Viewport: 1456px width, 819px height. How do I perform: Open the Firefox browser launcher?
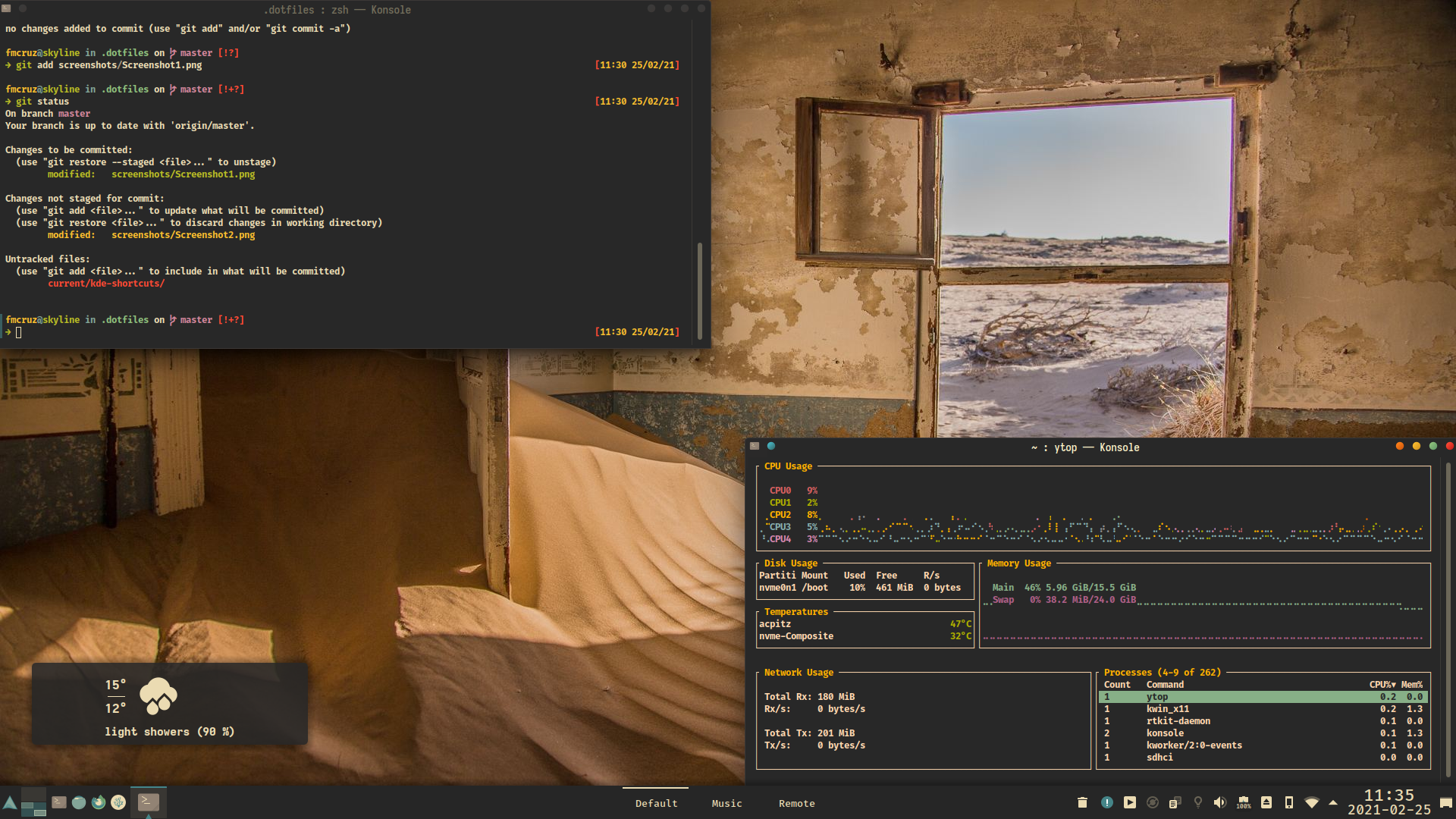tap(99, 802)
